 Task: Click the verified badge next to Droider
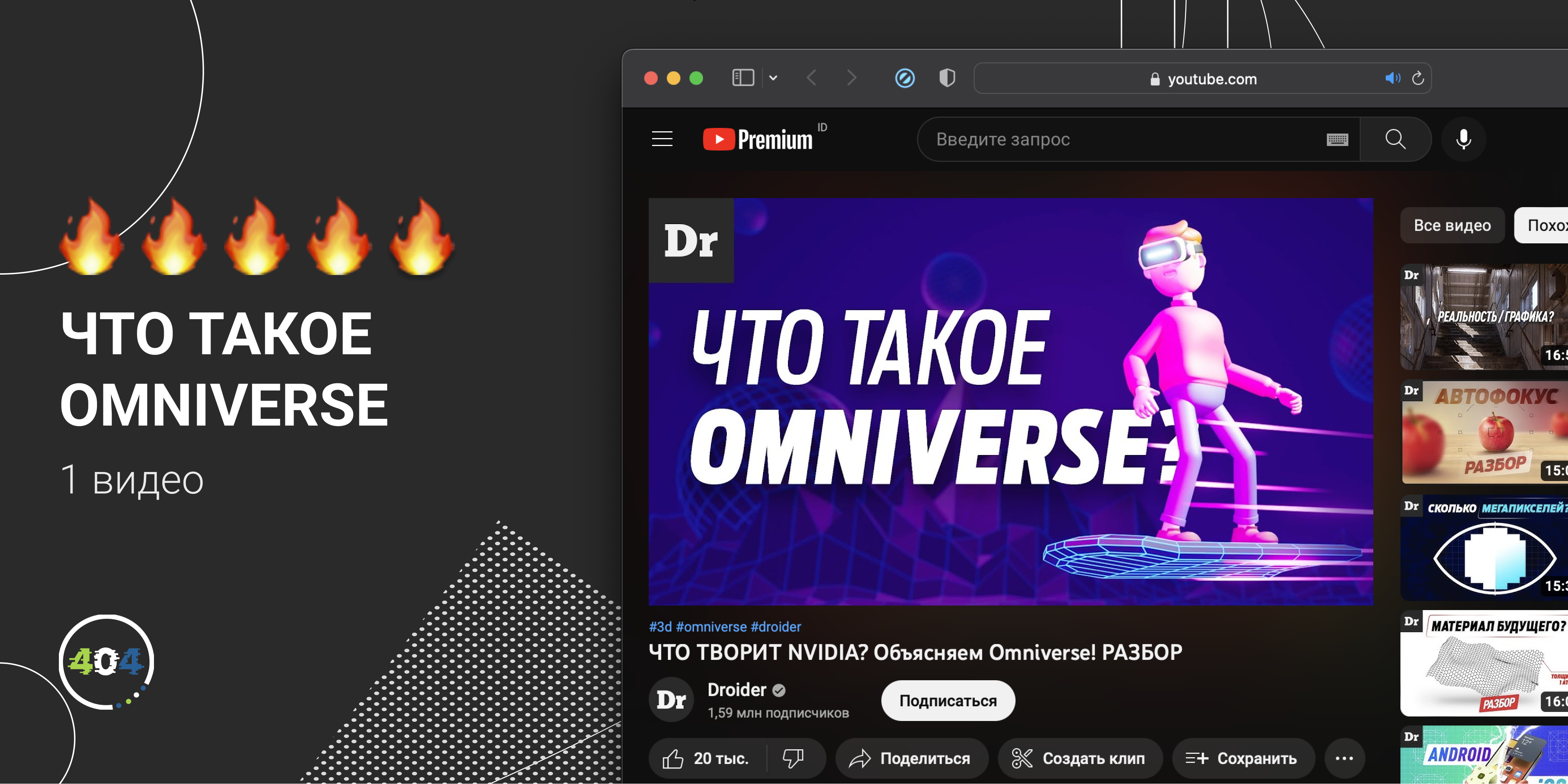tap(779, 690)
